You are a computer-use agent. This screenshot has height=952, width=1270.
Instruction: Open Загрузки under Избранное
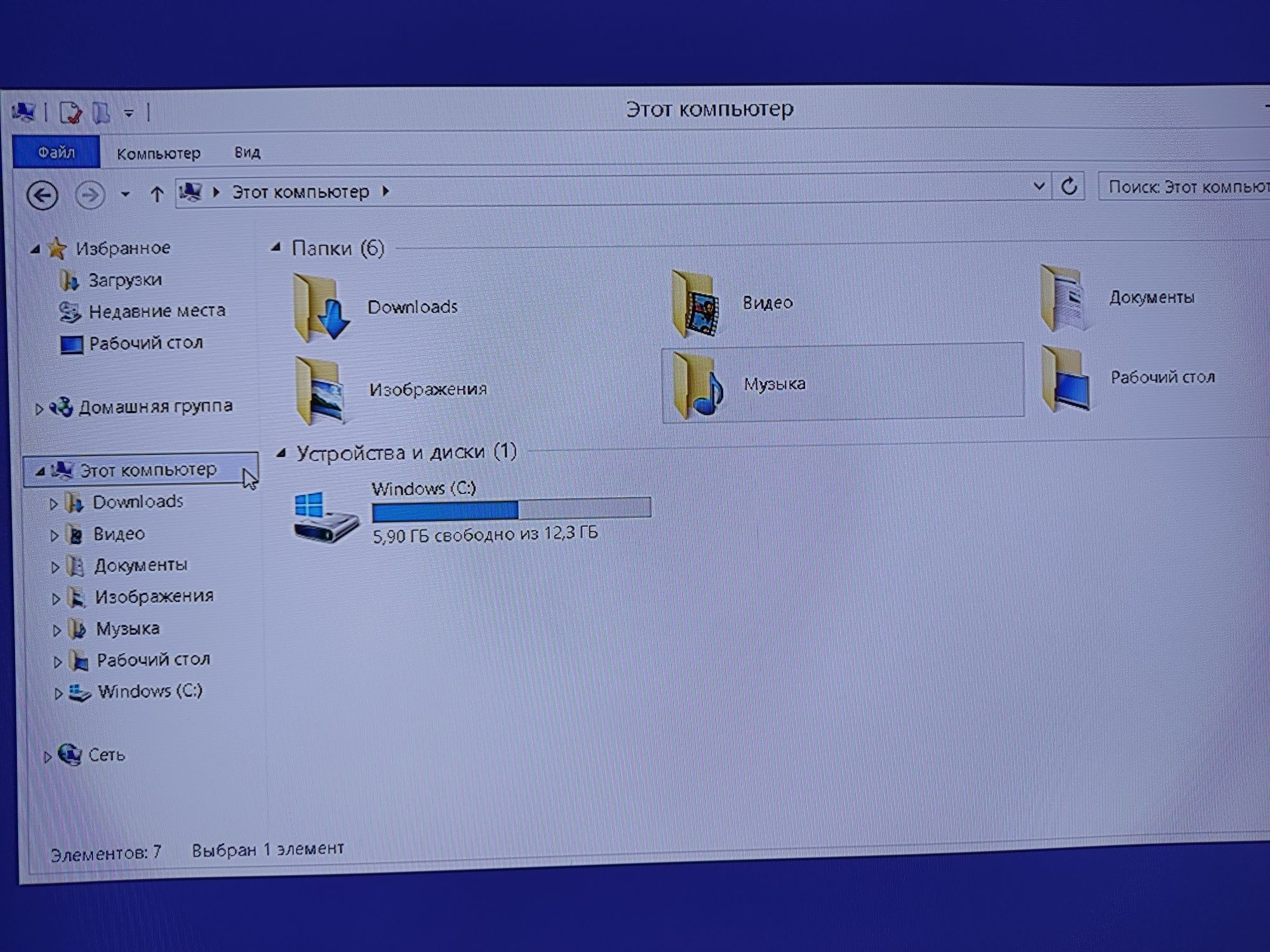click(124, 280)
